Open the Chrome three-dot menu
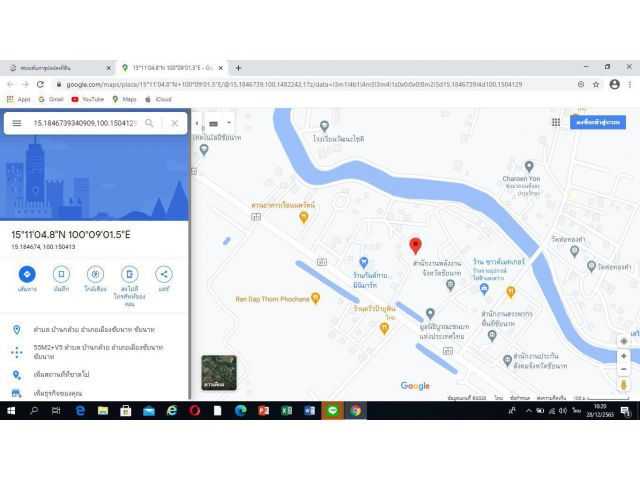Viewport: 640px width, 480px height. point(630,84)
